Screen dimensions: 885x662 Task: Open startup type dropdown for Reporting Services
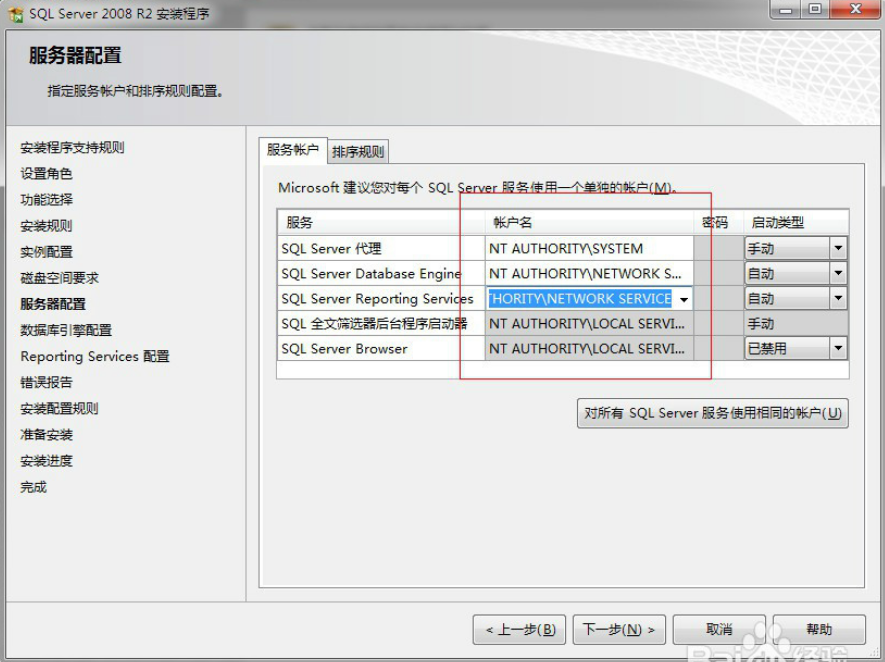838,299
